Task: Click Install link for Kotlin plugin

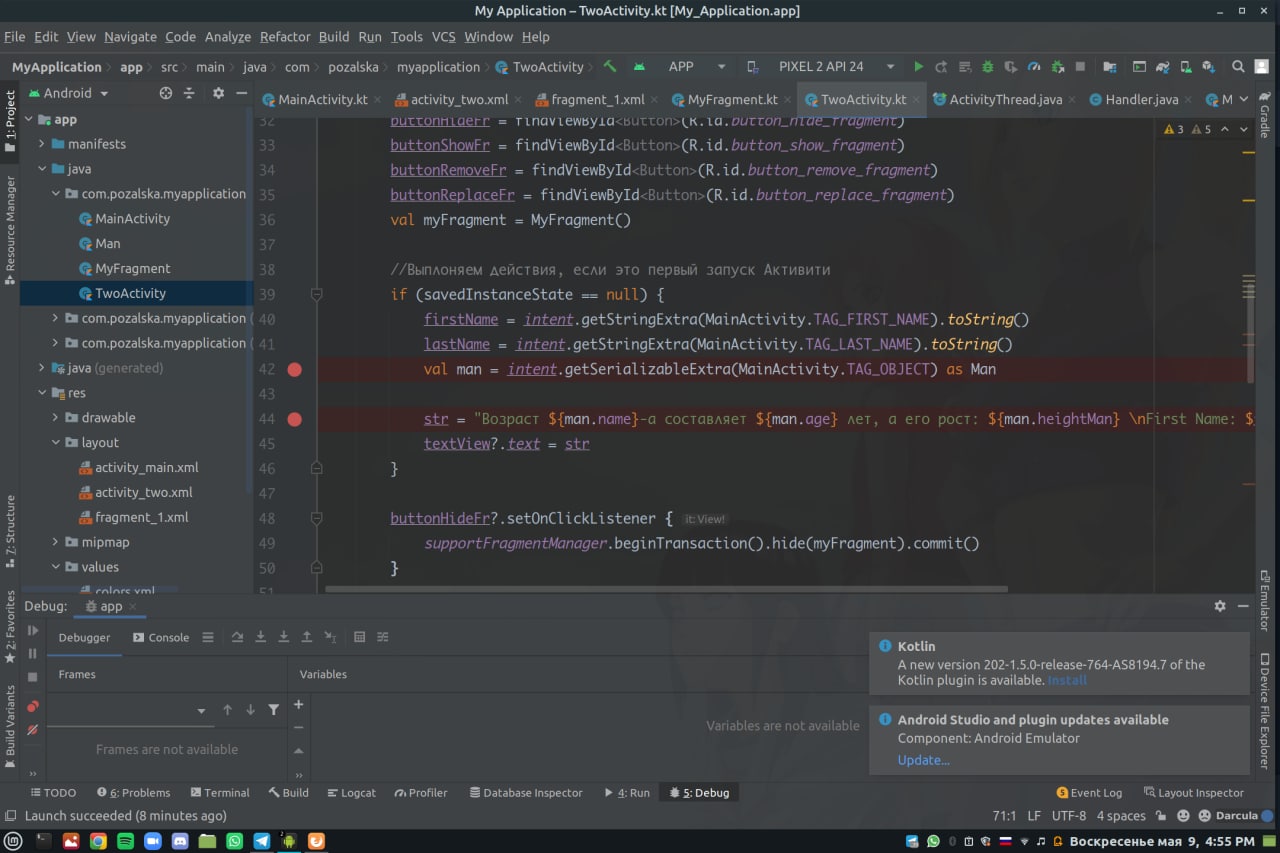Action: point(1067,680)
